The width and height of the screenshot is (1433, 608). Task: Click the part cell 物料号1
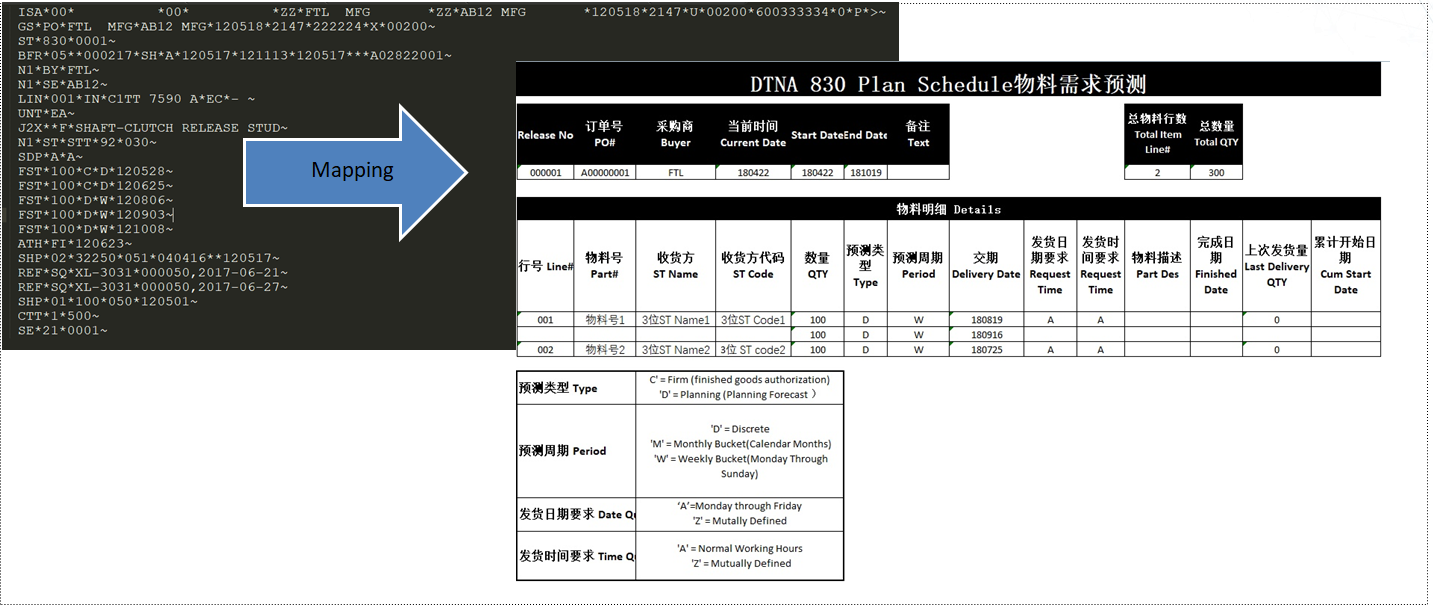point(604,320)
